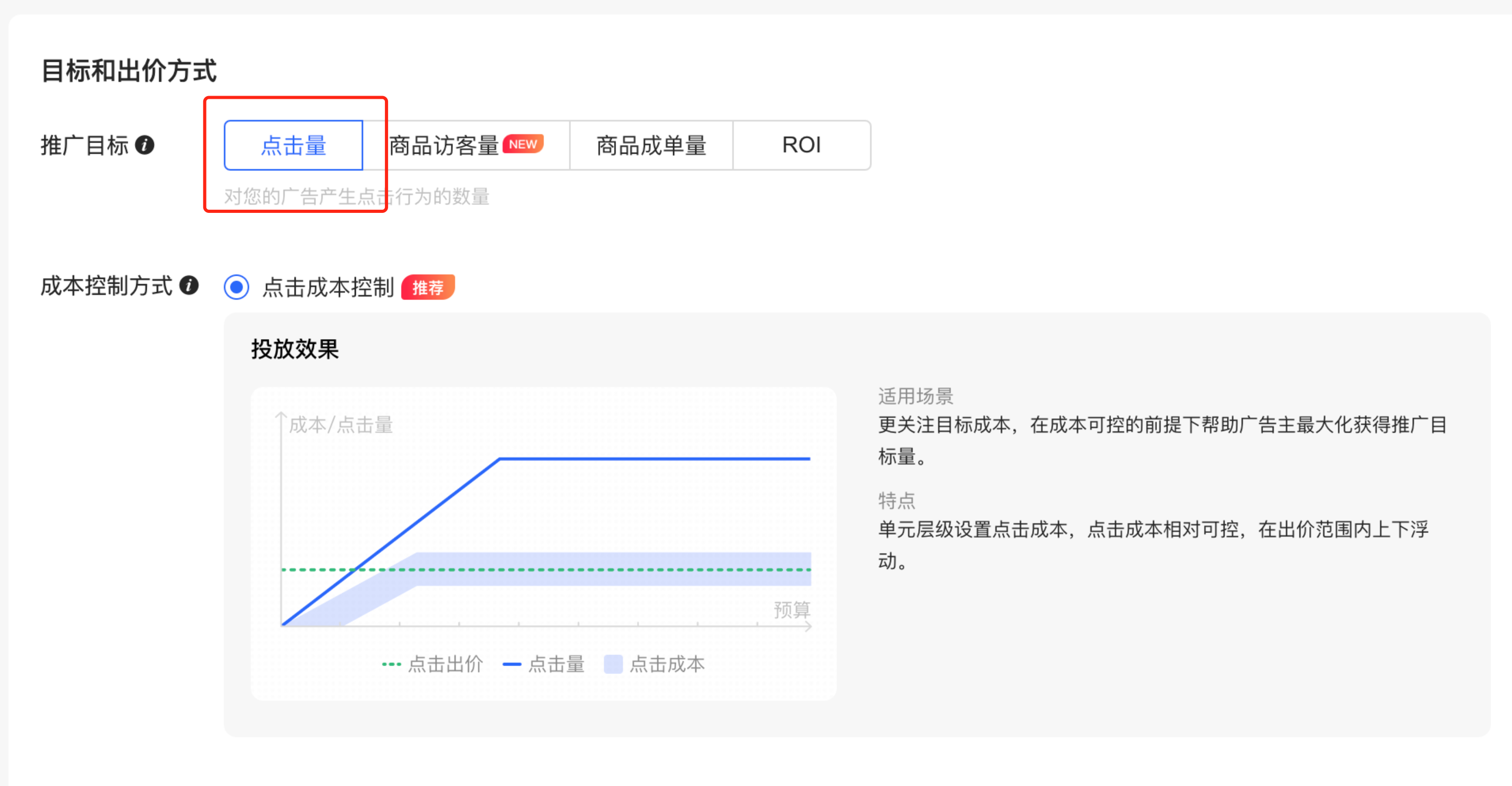The image size is (1512, 786).
Task: Click the 特点 label
Action: point(897,501)
